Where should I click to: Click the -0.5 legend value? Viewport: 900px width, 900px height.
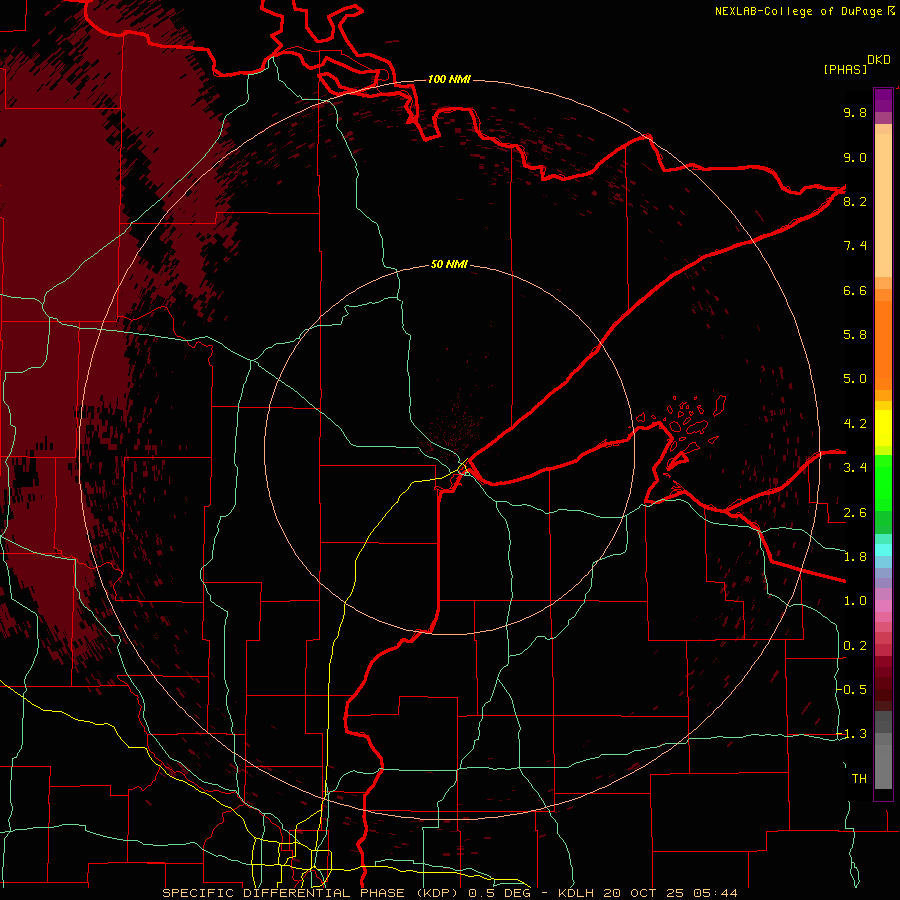tap(851, 690)
